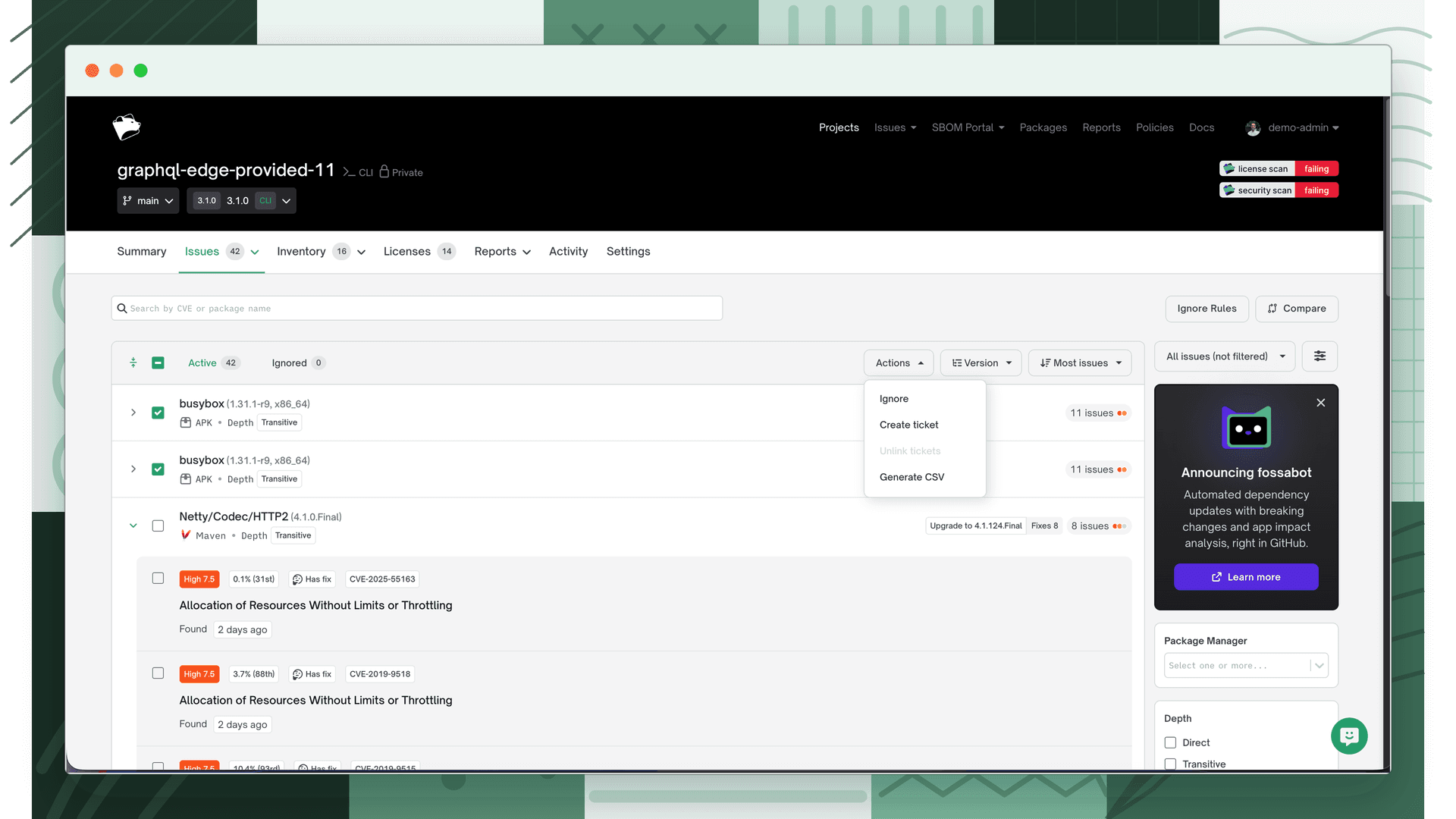Choose Create ticket from Actions menu
This screenshot has width=1456, height=819.
[909, 425]
